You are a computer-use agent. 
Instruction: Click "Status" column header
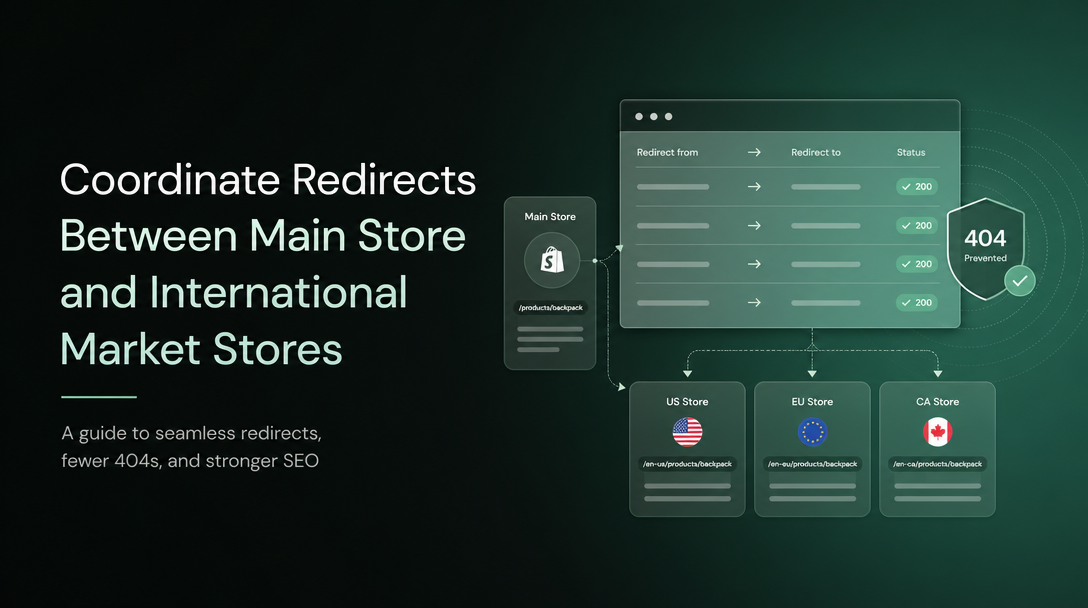tap(910, 152)
